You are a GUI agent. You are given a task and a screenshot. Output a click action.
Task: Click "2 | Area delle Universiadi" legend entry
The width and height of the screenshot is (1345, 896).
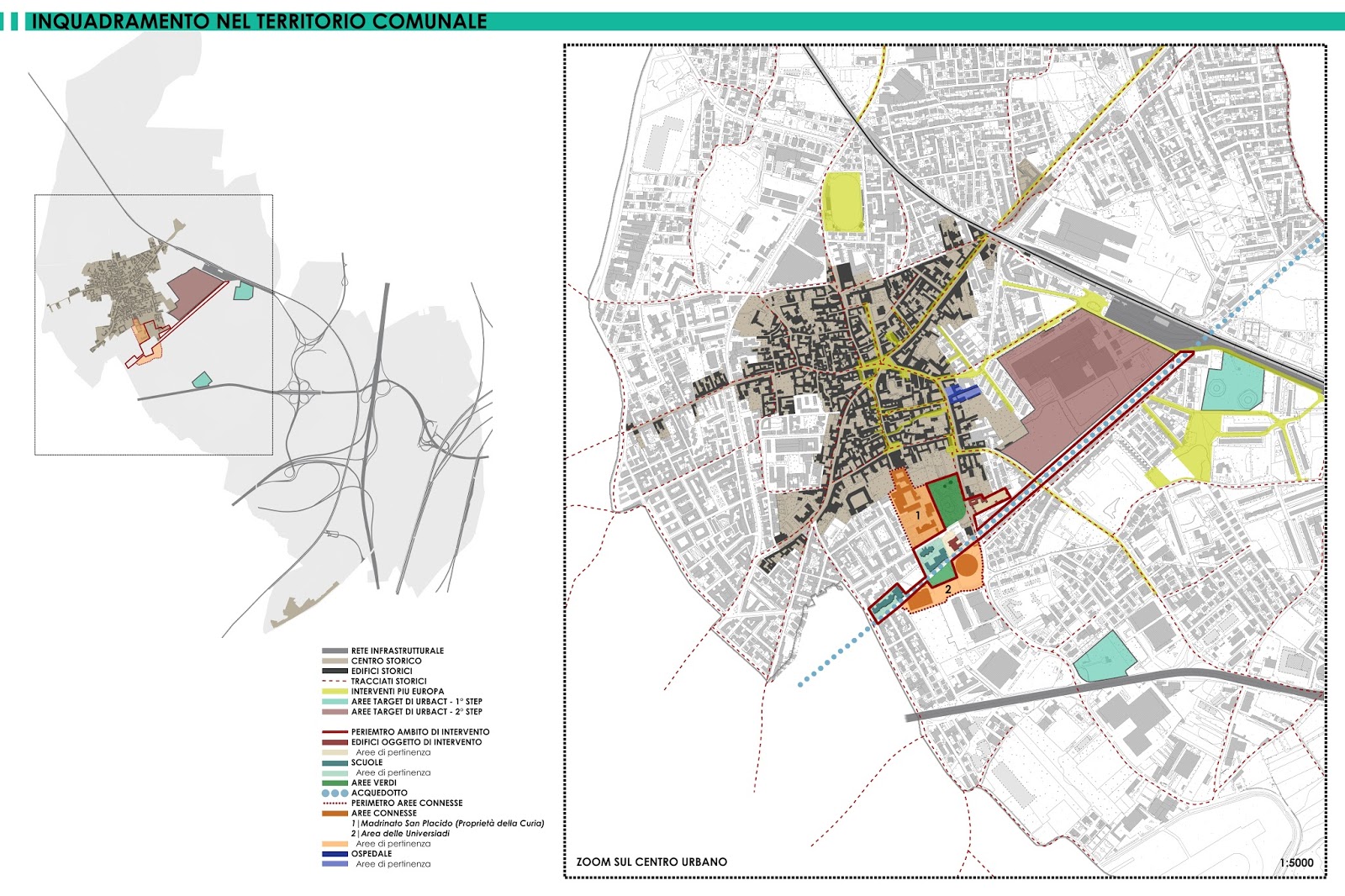point(400,833)
